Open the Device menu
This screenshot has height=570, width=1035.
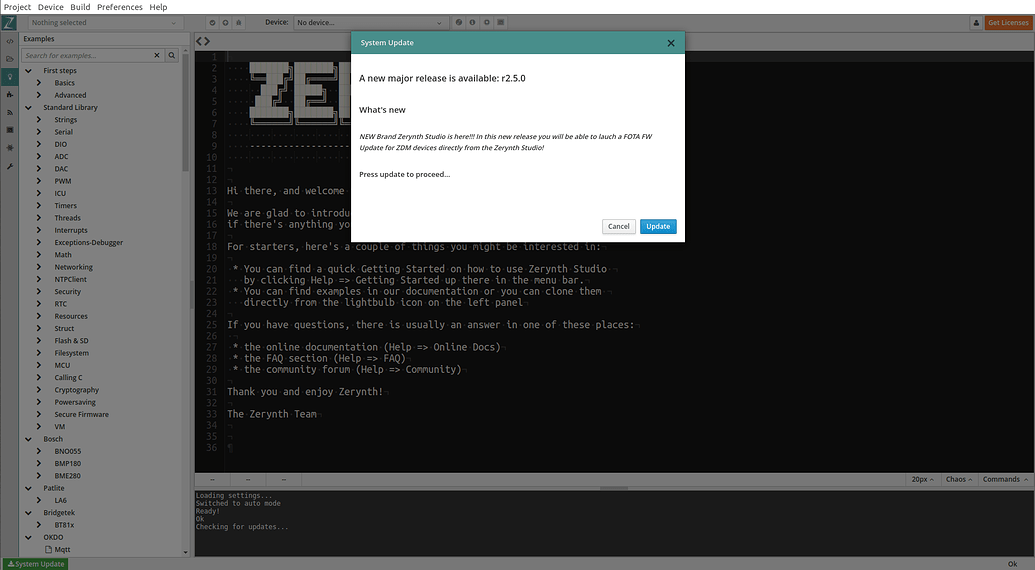pyautogui.click(x=51, y=7)
